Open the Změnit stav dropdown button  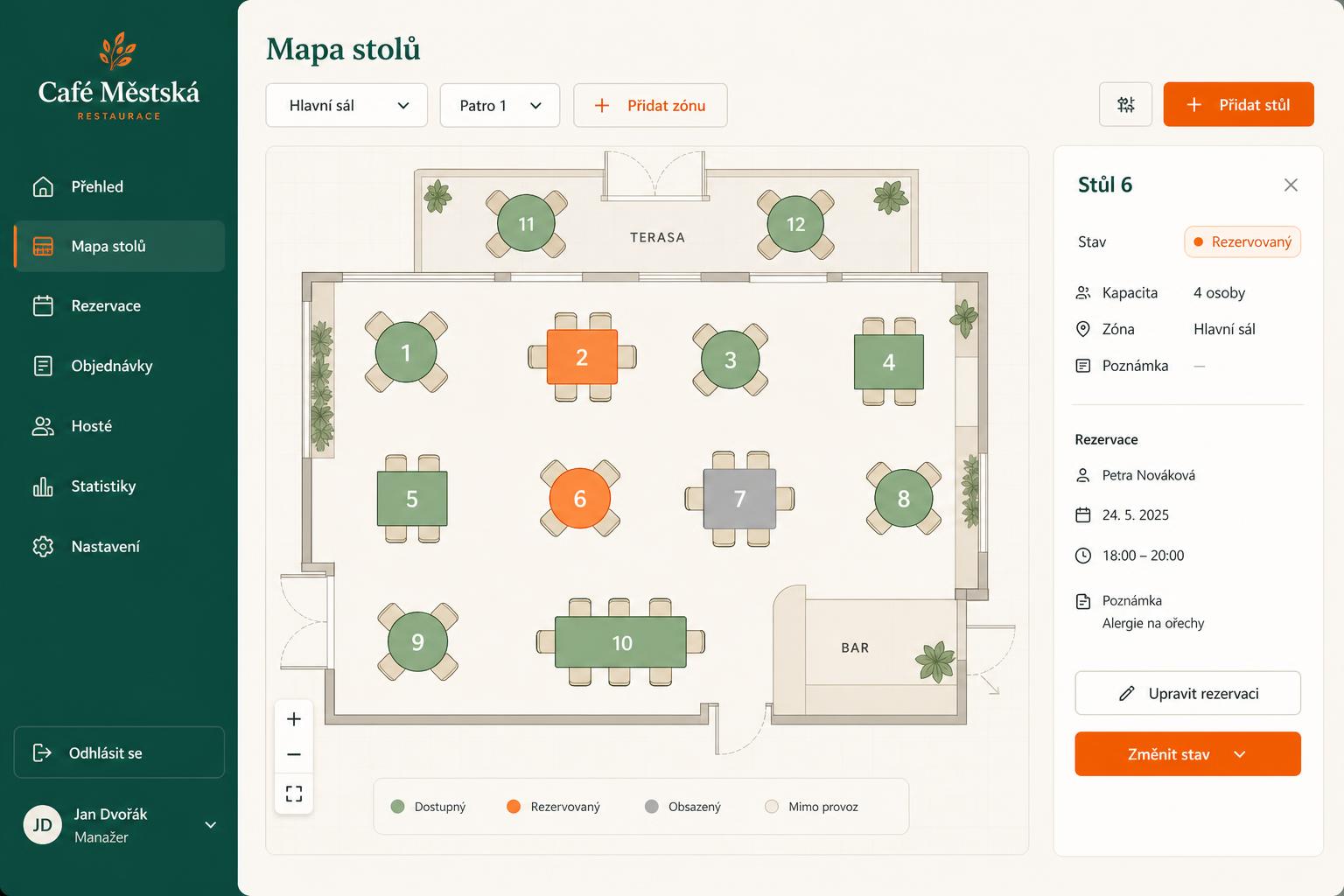tap(1187, 754)
